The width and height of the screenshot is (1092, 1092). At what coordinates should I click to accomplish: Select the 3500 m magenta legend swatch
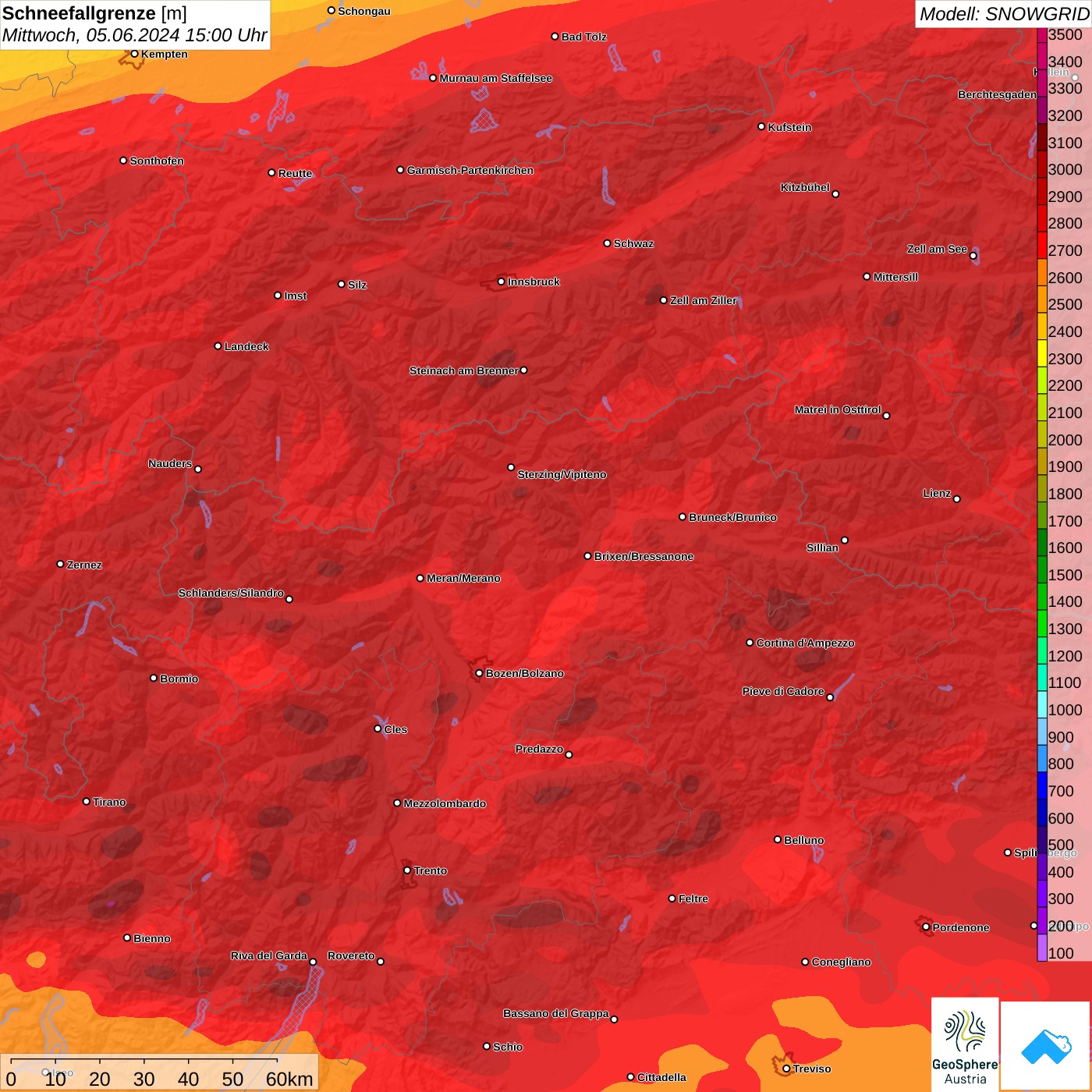tap(1042, 34)
